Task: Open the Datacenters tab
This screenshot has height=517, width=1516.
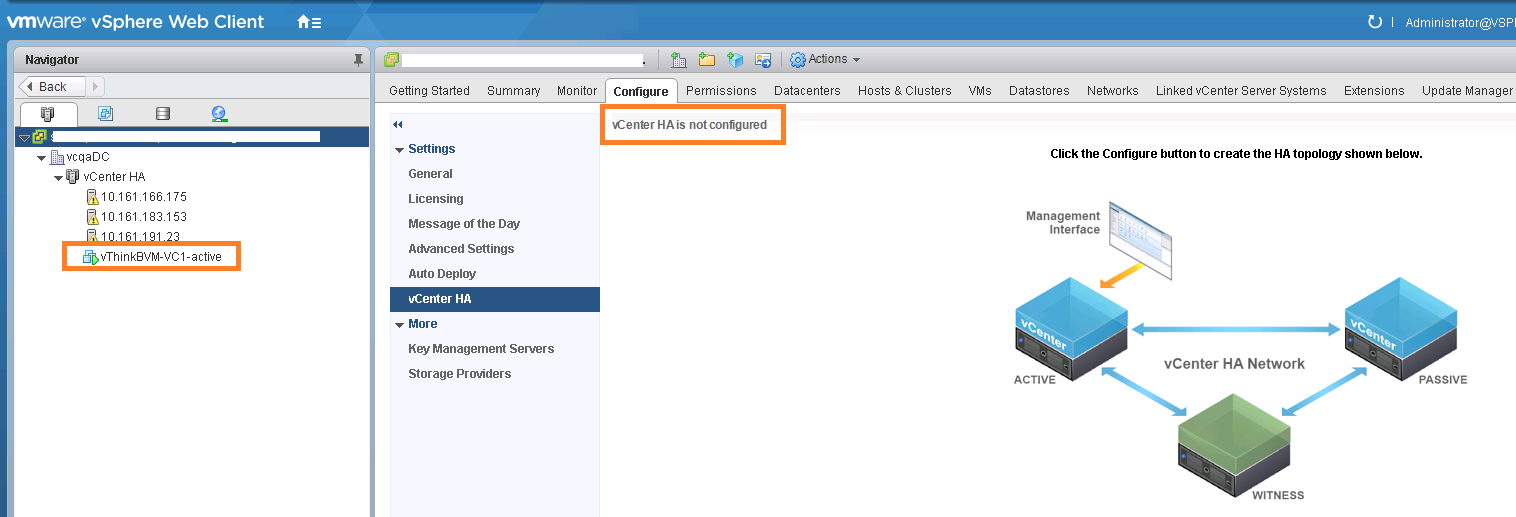Action: pyautogui.click(x=807, y=91)
